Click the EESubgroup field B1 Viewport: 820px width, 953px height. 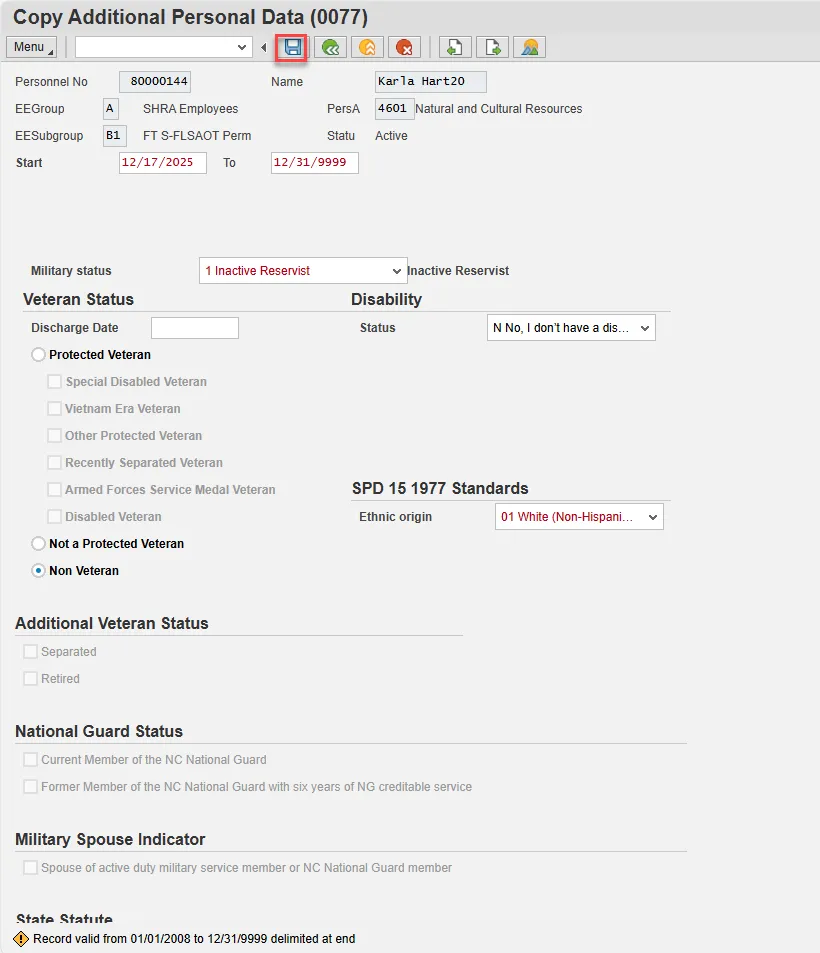point(115,136)
